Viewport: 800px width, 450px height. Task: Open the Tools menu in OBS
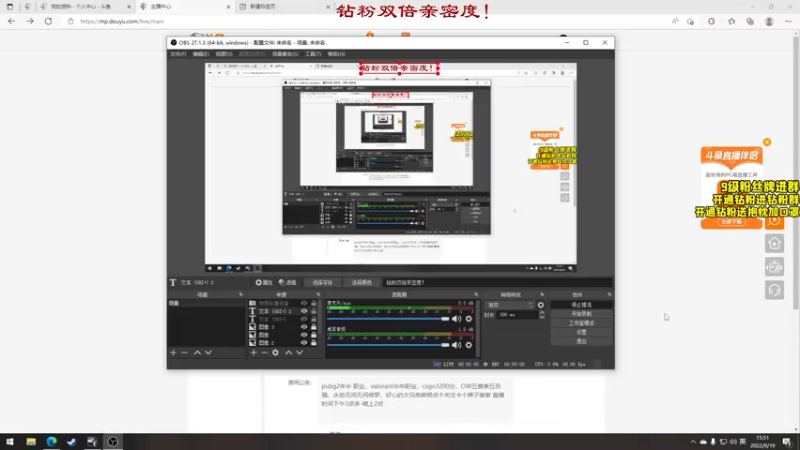tap(313, 54)
